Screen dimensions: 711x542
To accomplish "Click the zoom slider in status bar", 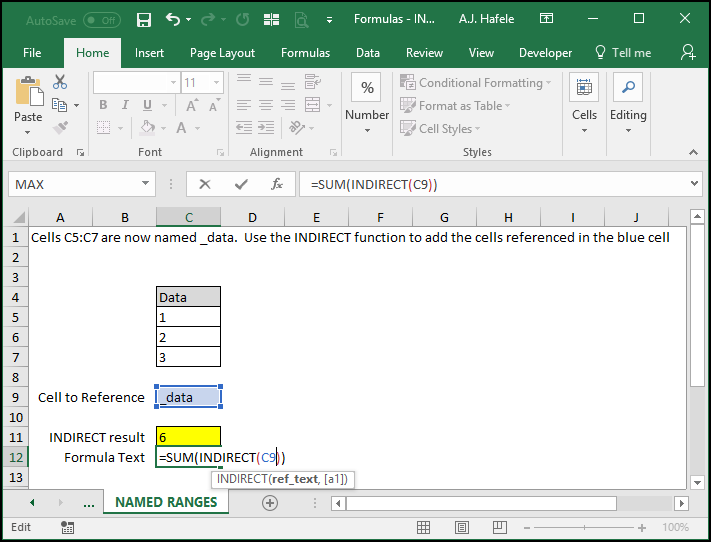I will pos(584,527).
